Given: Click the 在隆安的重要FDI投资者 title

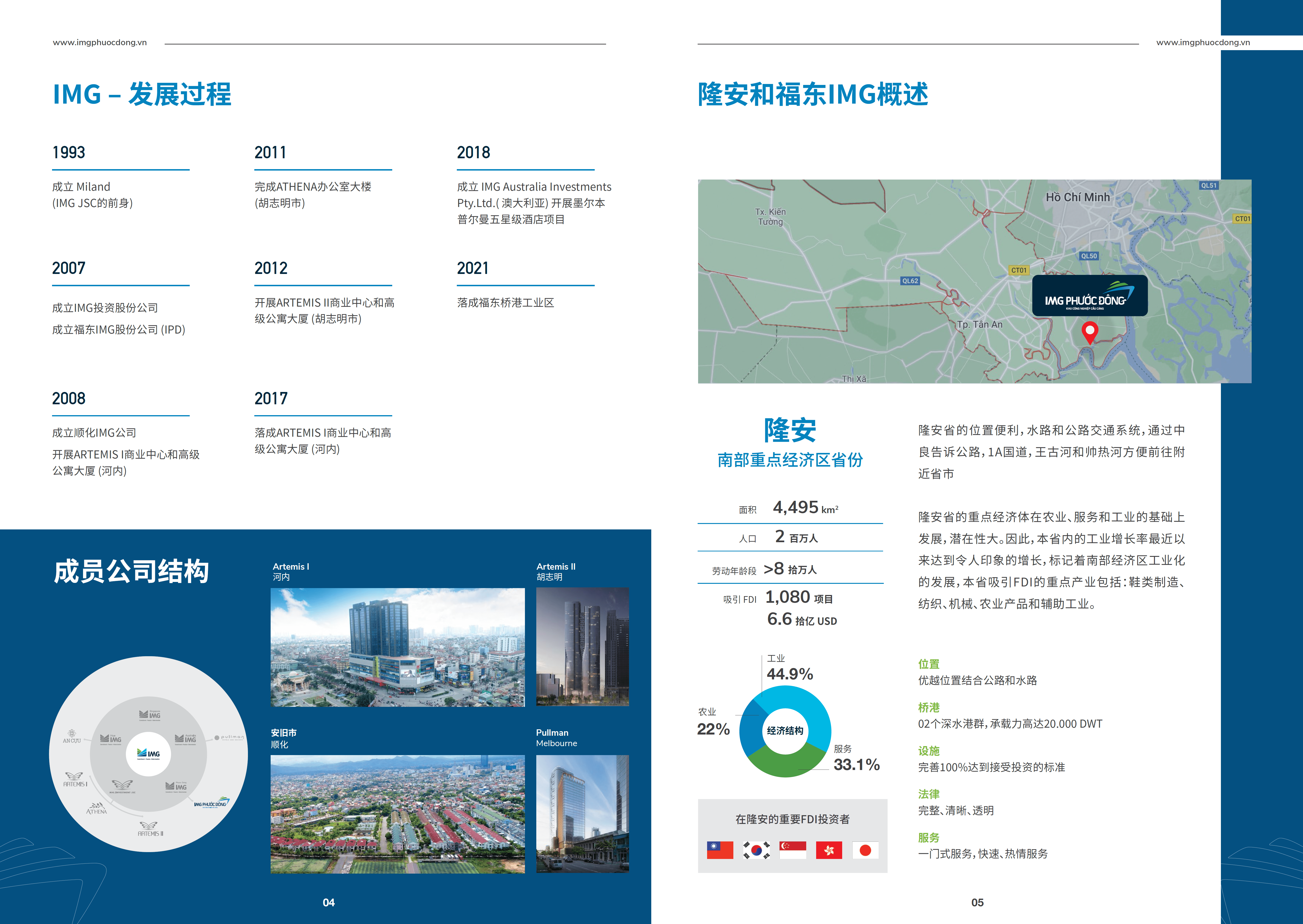Looking at the screenshot, I should pyautogui.click(x=792, y=819).
